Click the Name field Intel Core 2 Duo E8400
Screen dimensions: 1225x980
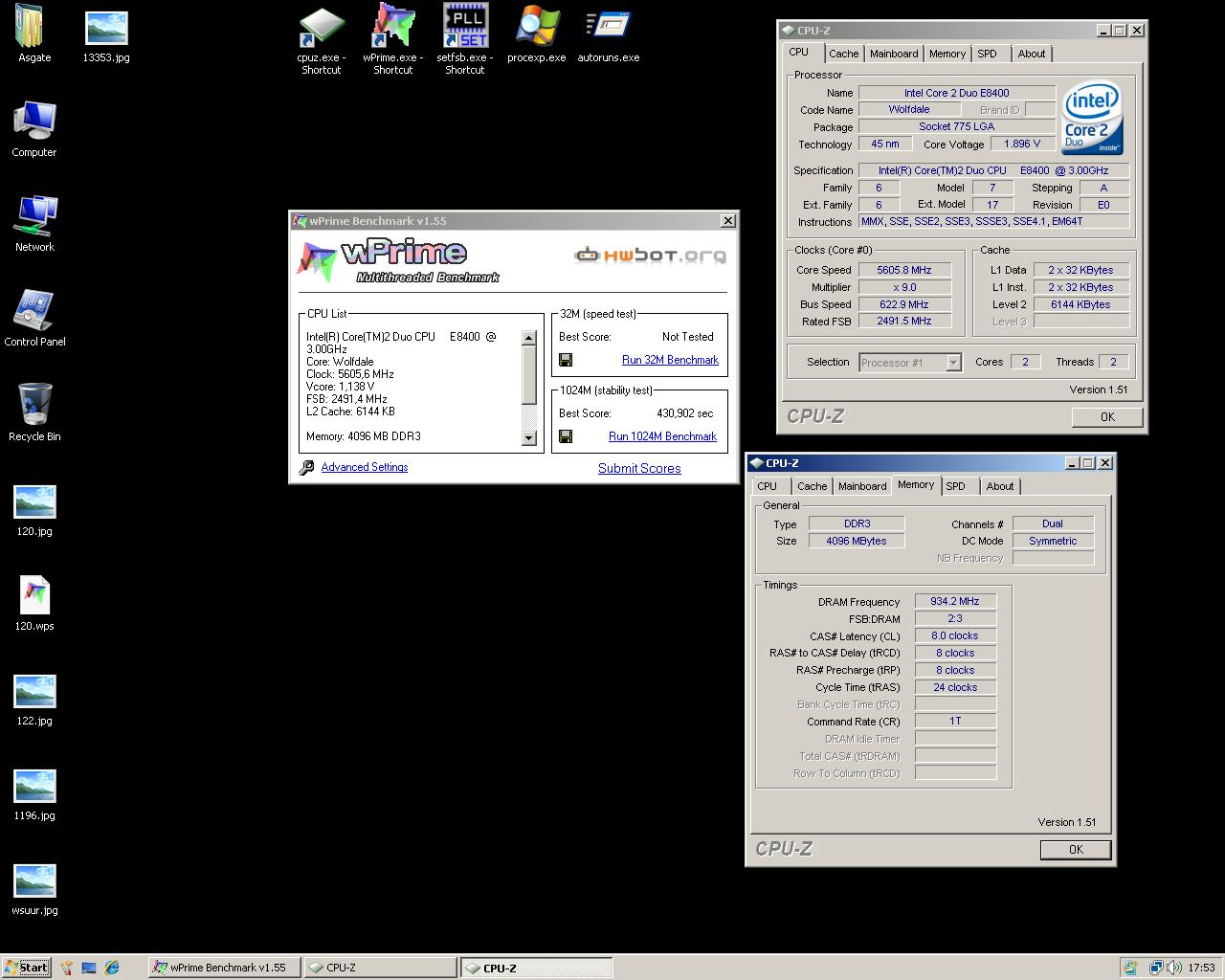coord(956,93)
